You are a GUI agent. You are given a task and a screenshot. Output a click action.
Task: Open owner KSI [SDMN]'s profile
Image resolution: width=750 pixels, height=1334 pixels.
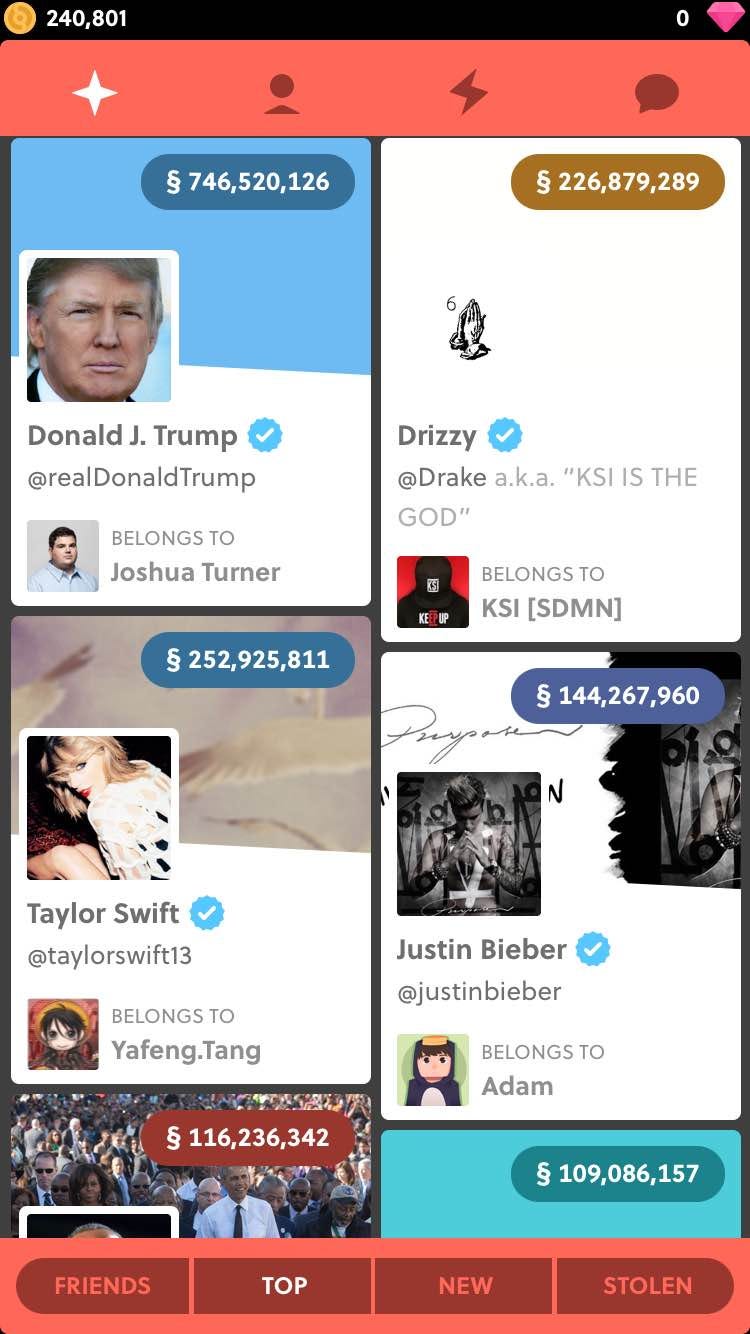[510, 592]
